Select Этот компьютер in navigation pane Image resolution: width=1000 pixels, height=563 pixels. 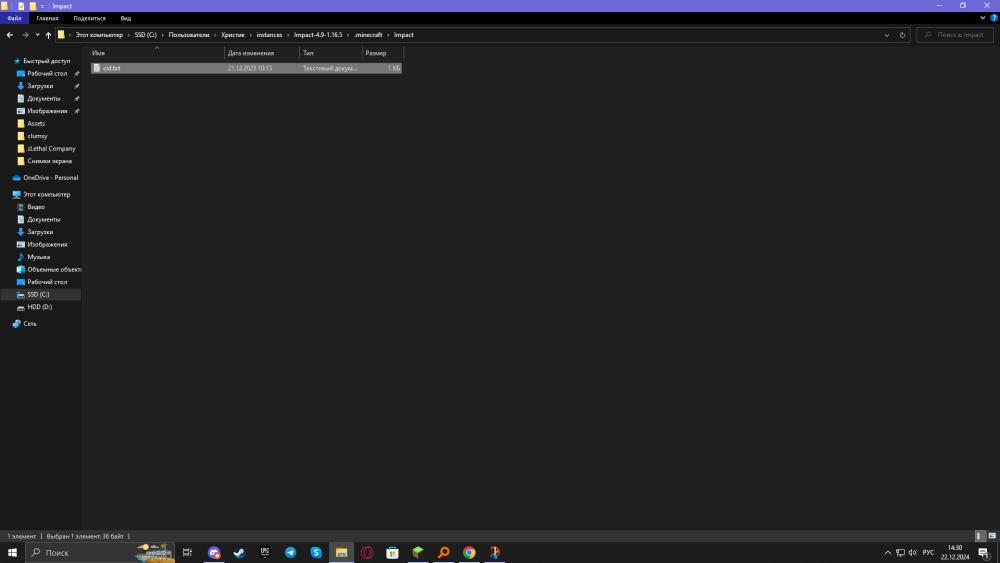pyautogui.click(x=47, y=194)
